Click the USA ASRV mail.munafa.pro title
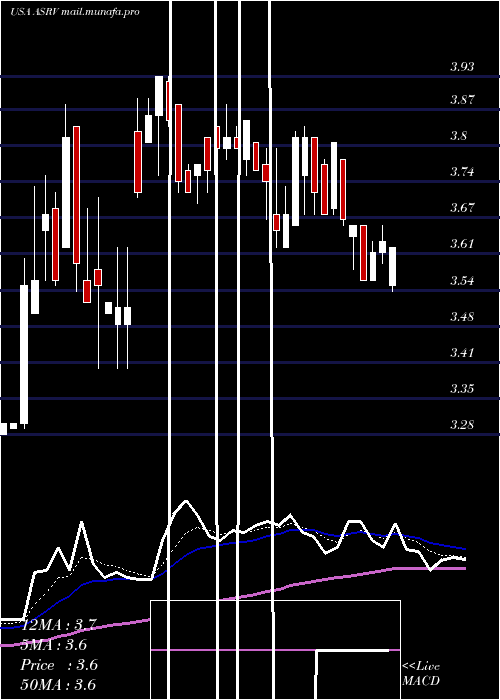500x700 pixels. tap(75, 12)
